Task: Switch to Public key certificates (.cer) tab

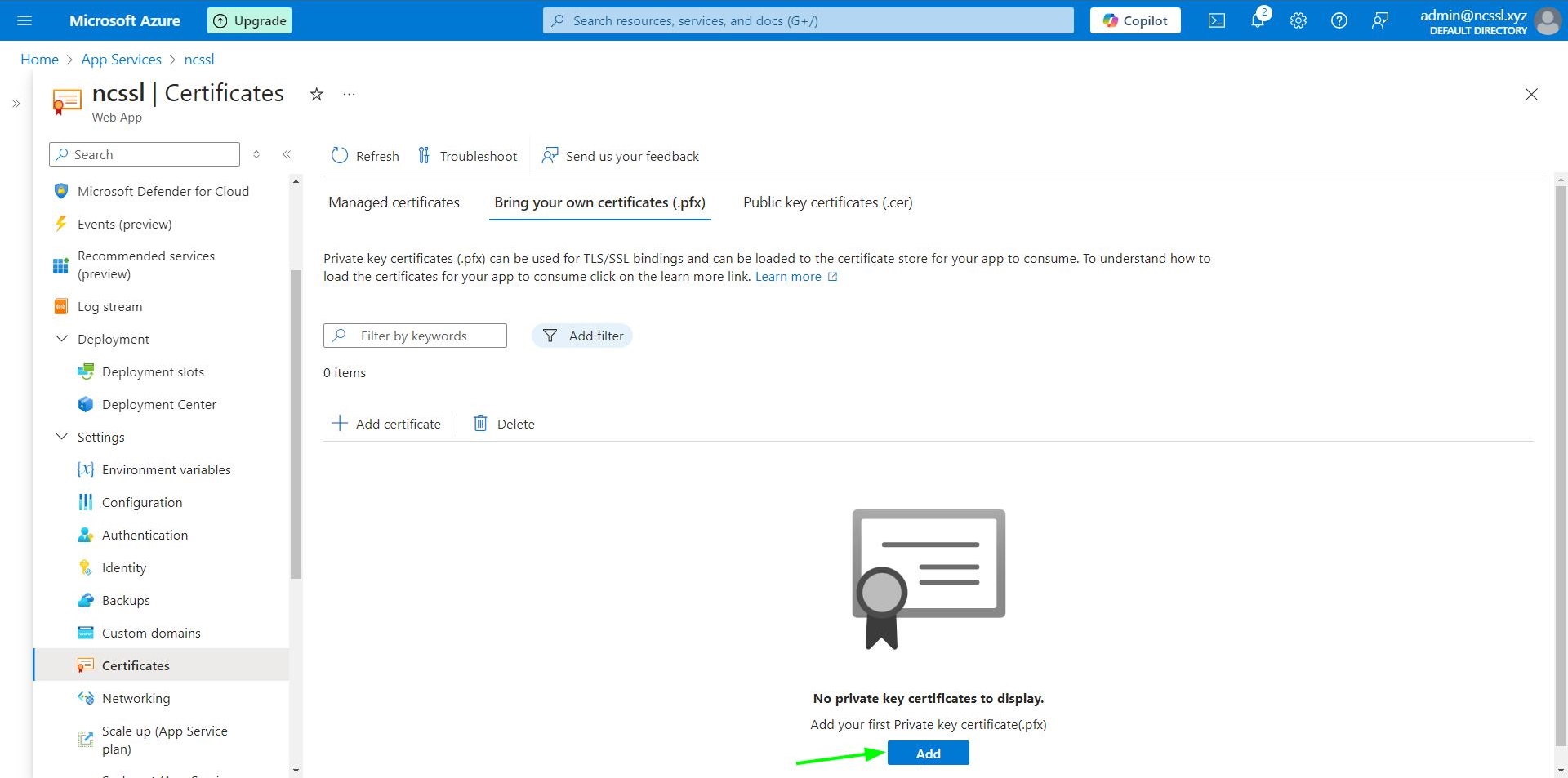Action: point(827,202)
